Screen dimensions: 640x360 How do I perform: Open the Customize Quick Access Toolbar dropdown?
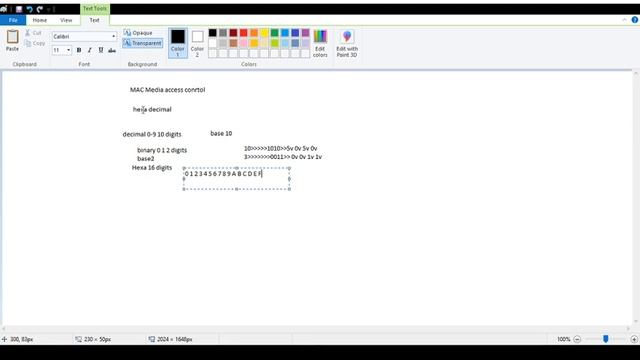point(49,9)
